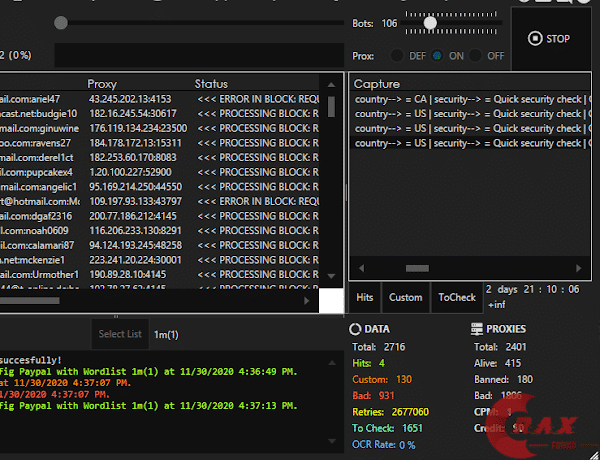This screenshot has height=460, width=600.
Task: Click the Status column header
Action: [211, 84]
